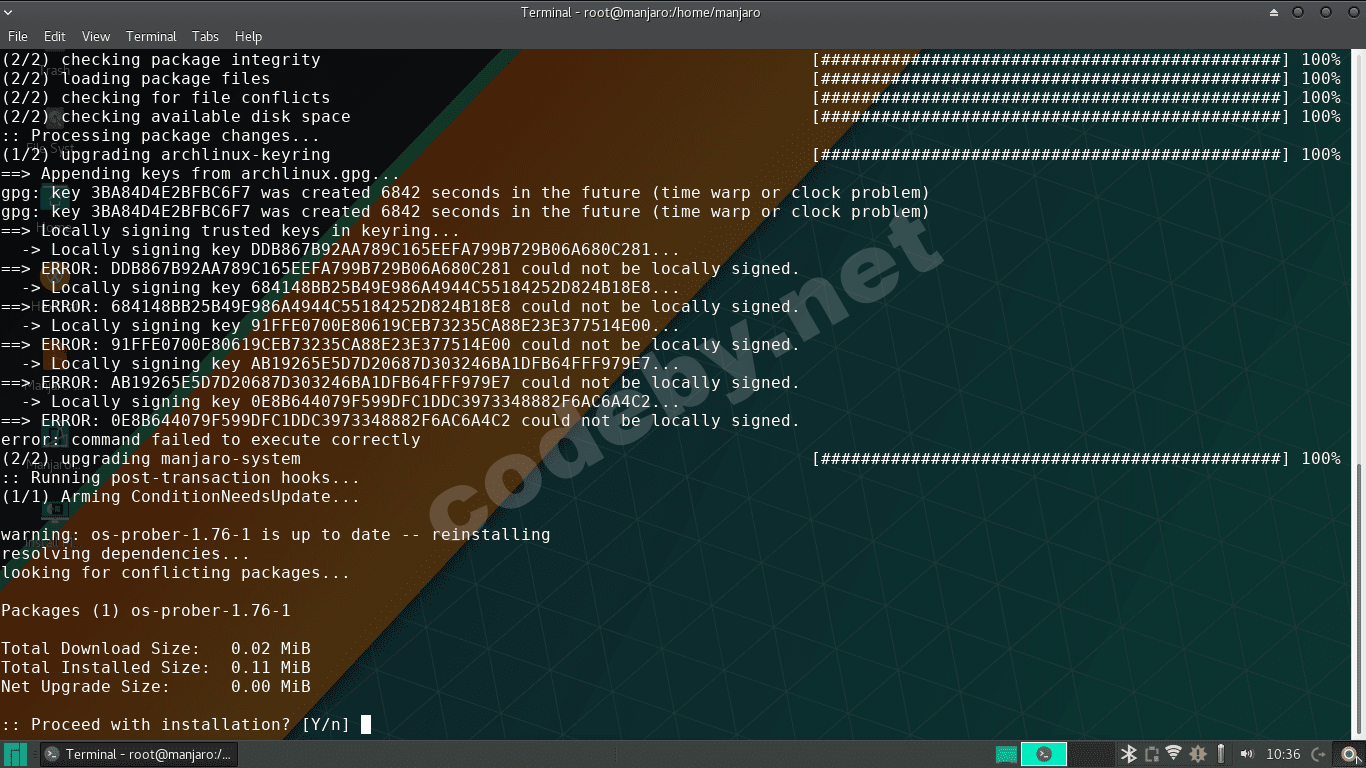Open the Terminal menu
The image size is (1366, 768).
click(151, 37)
